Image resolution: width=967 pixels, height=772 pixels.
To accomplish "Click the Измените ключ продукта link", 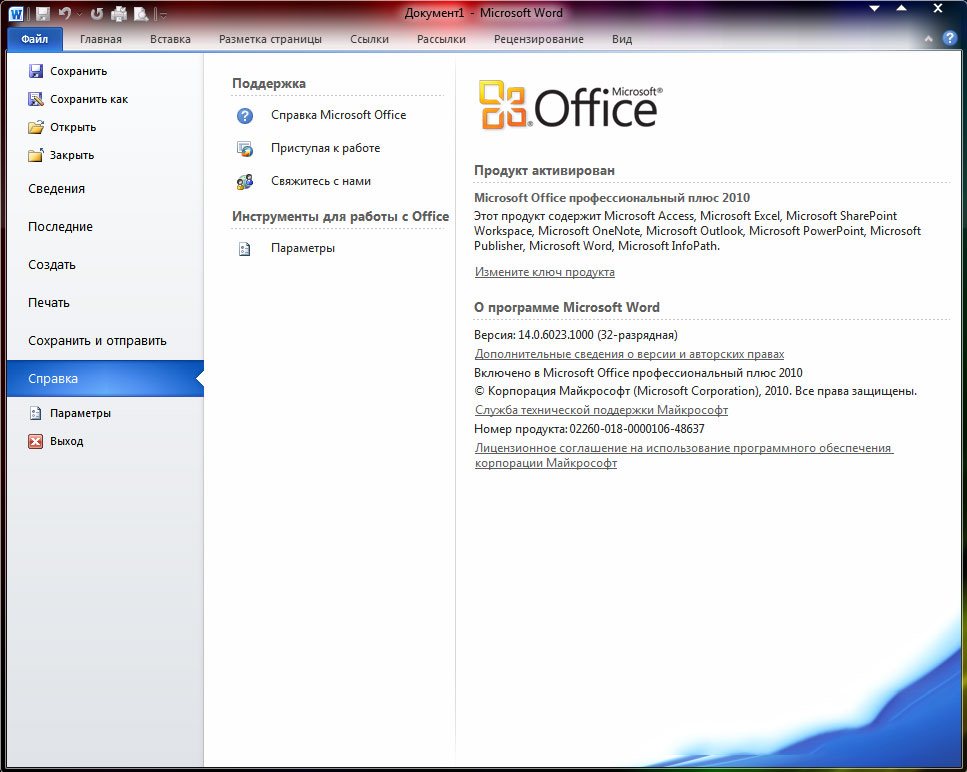I will click(544, 272).
